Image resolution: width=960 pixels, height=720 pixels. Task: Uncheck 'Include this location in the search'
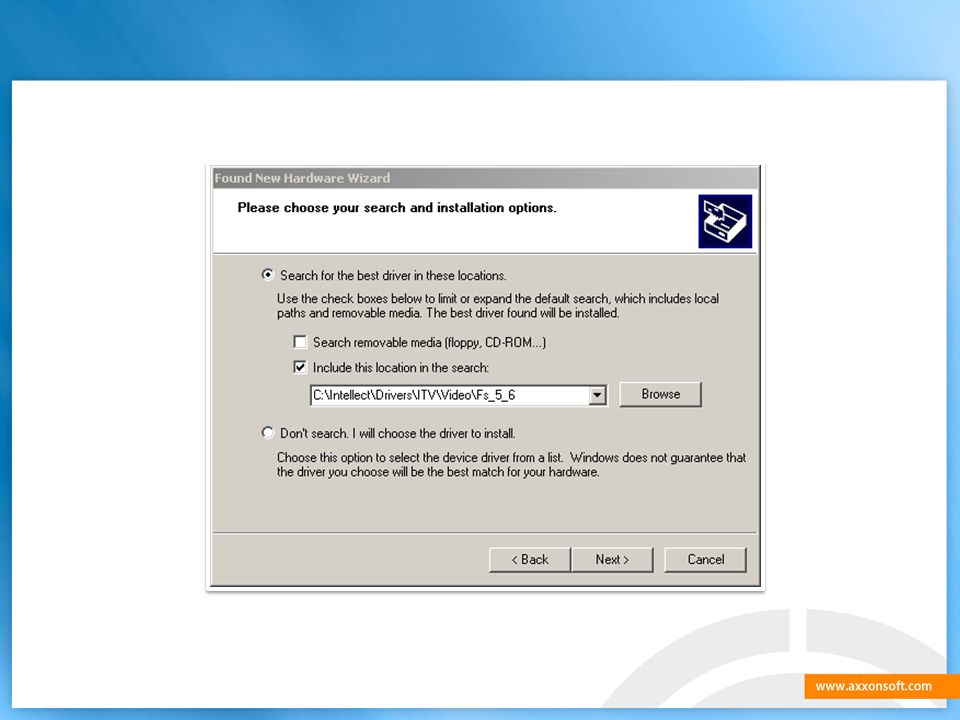tap(300, 367)
